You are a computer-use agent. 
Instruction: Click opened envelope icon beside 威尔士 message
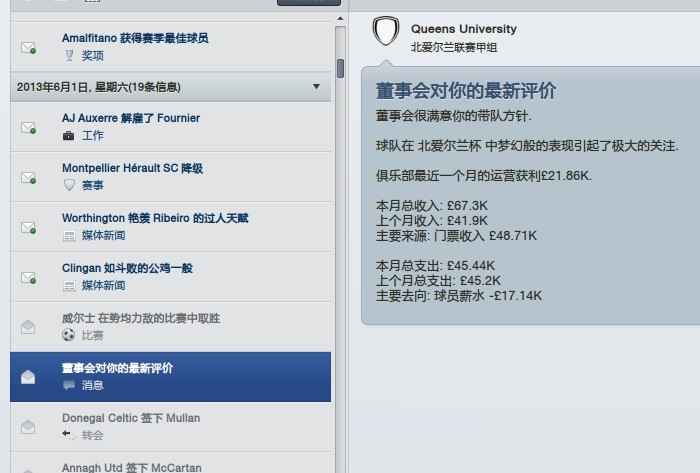pos(28,327)
